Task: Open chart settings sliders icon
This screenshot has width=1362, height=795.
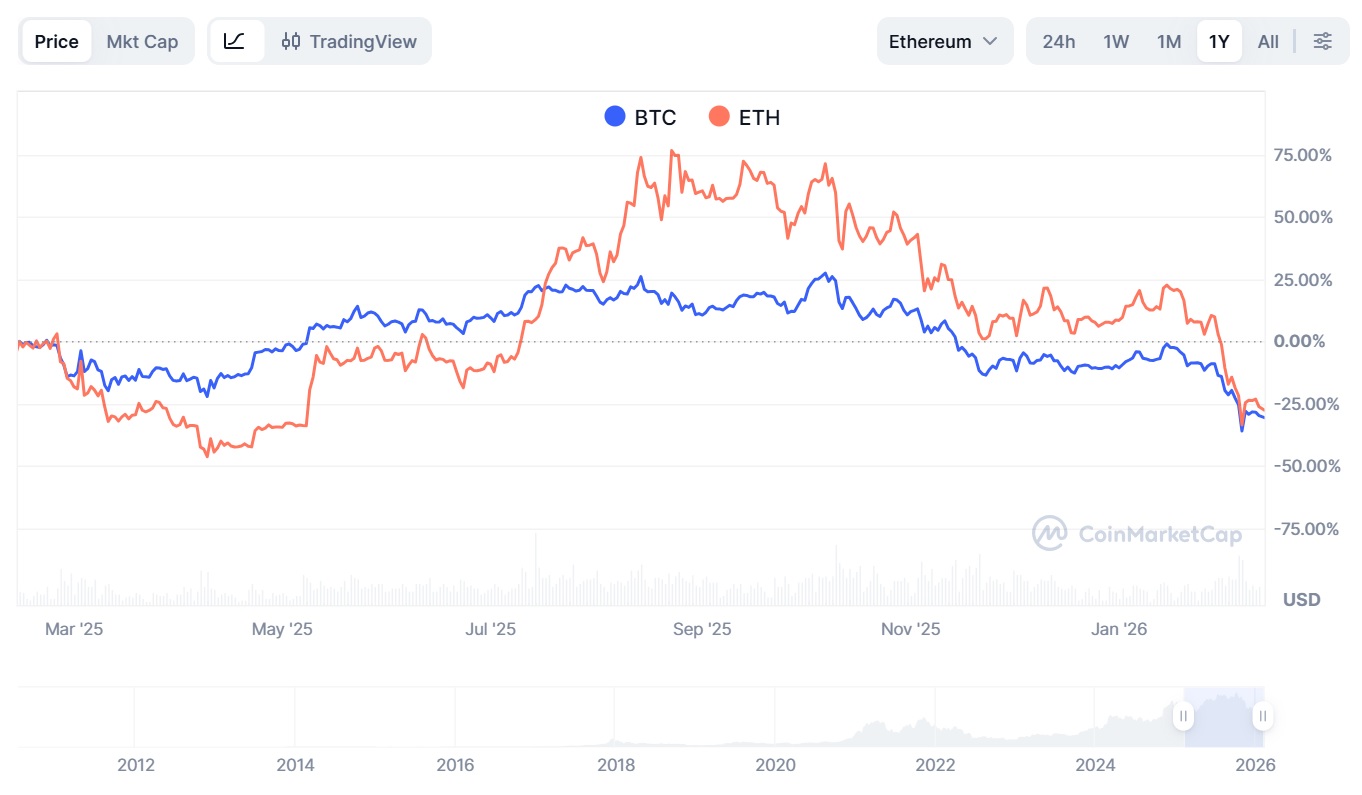Action: click(x=1322, y=41)
